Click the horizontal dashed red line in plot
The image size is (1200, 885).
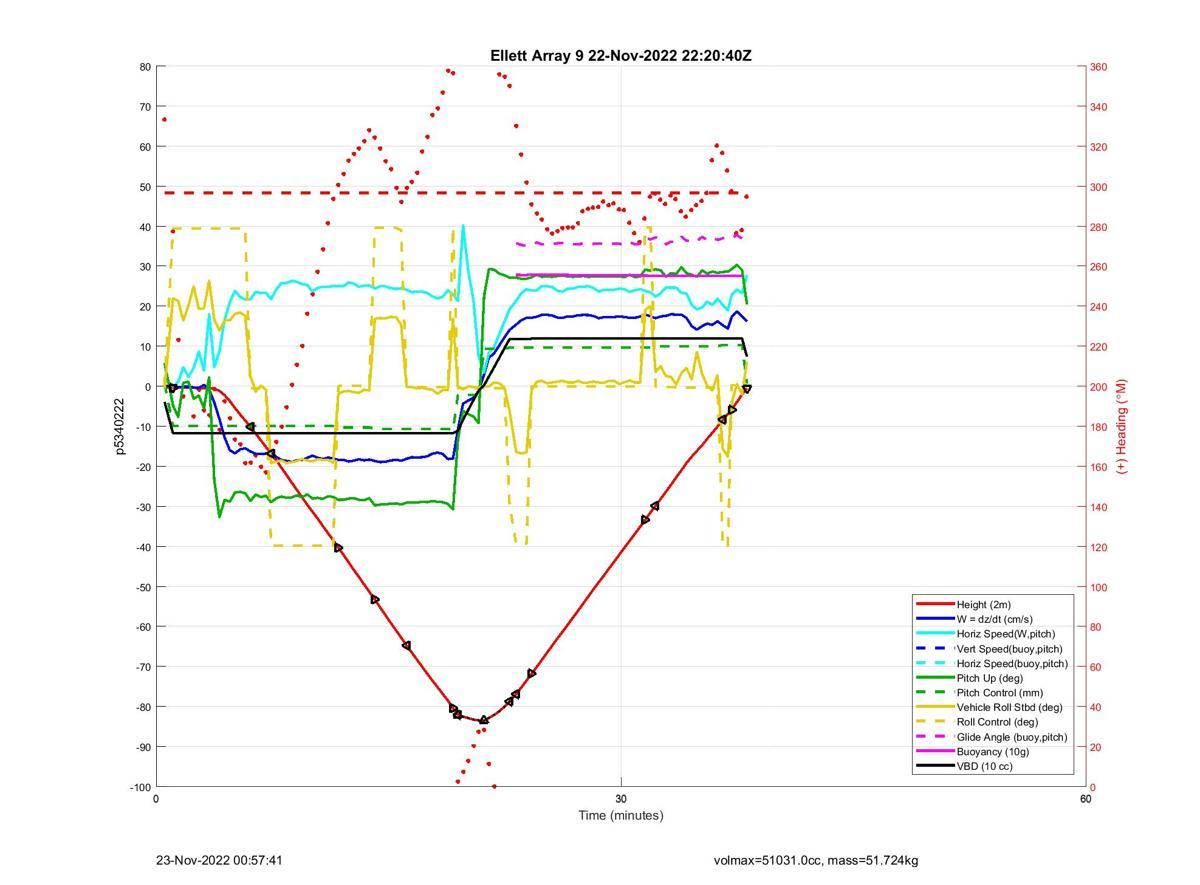pos(455,193)
